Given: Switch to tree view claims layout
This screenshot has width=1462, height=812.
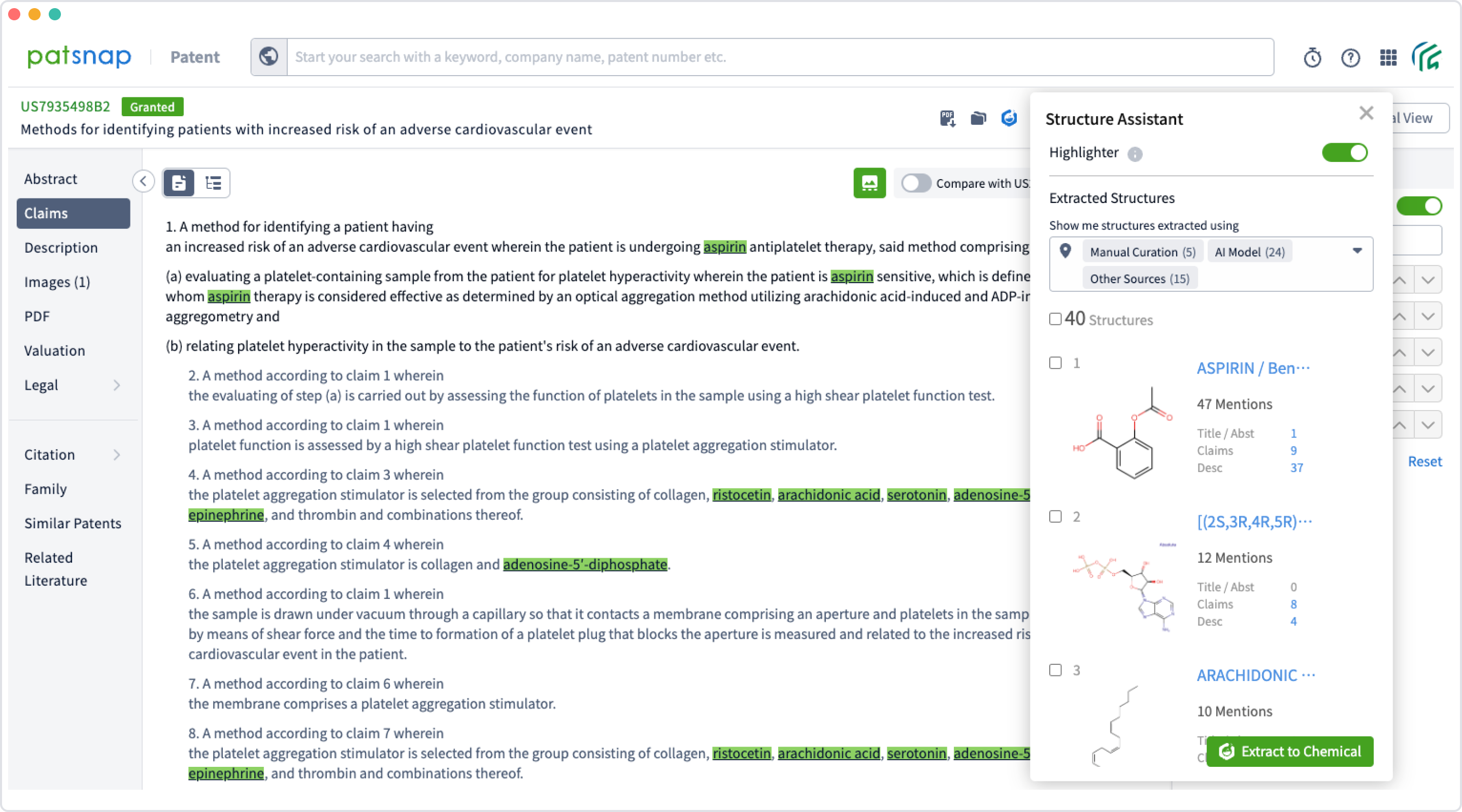Looking at the screenshot, I should (x=213, y=183).
